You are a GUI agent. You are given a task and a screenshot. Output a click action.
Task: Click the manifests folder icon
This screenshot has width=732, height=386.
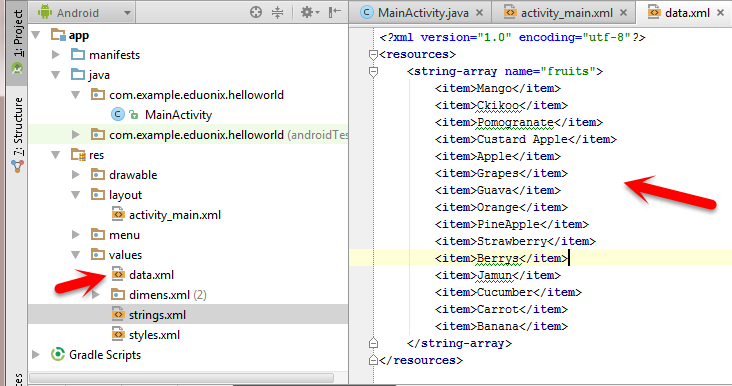point(77,55)
